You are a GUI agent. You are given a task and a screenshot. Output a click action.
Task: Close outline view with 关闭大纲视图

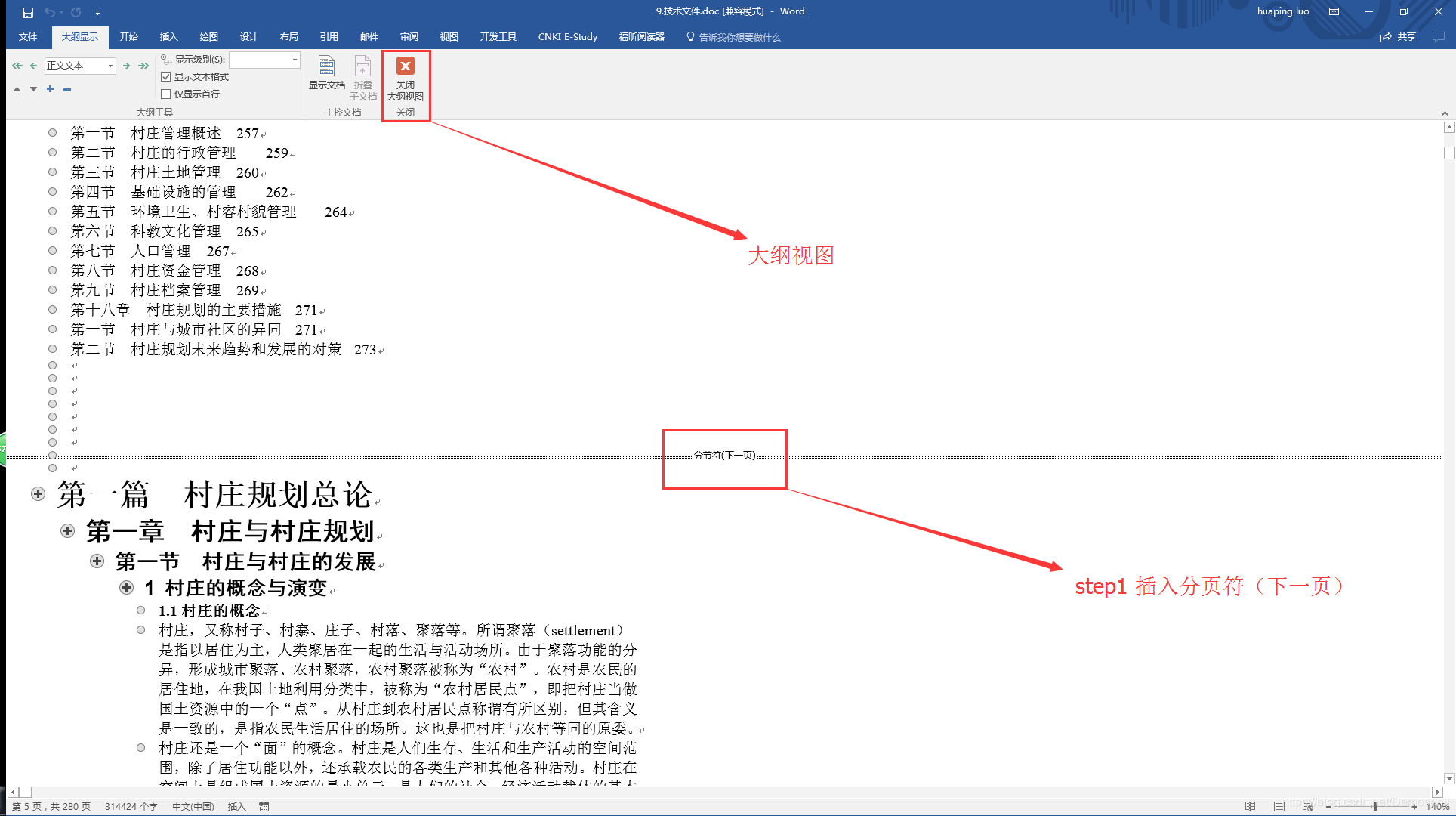pos(406,79)
